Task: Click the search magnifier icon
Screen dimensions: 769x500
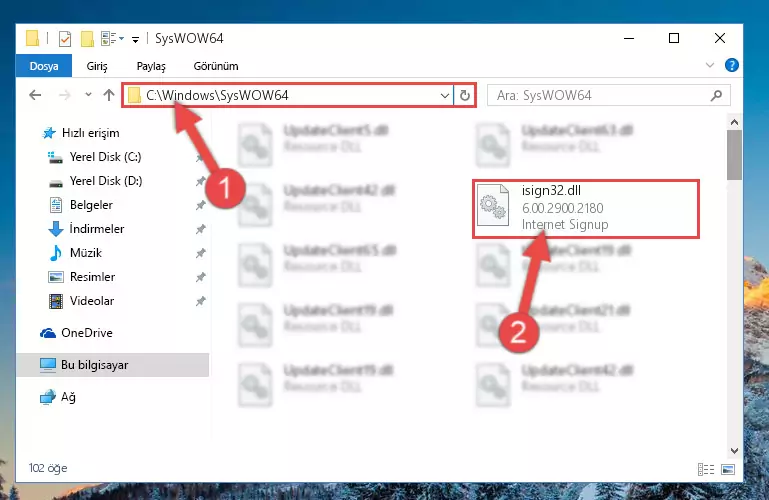Action: point(716,95)
